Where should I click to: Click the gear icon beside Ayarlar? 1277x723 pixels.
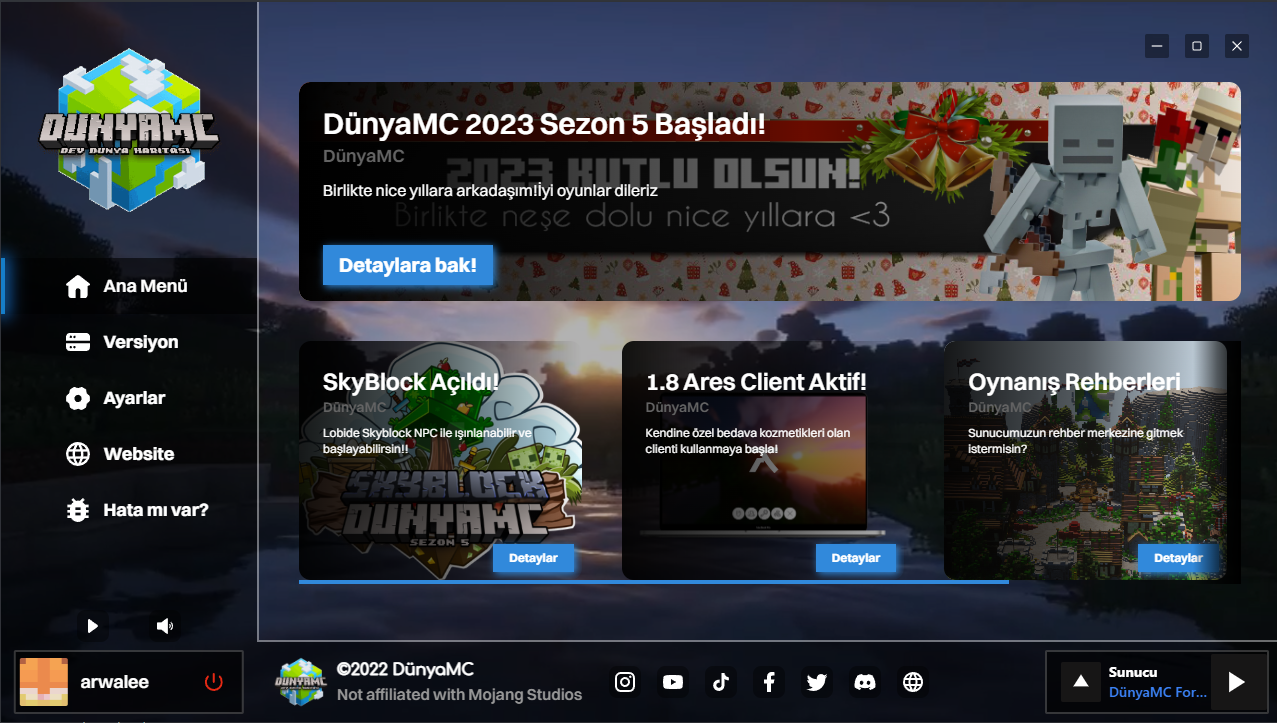point(78,398)
